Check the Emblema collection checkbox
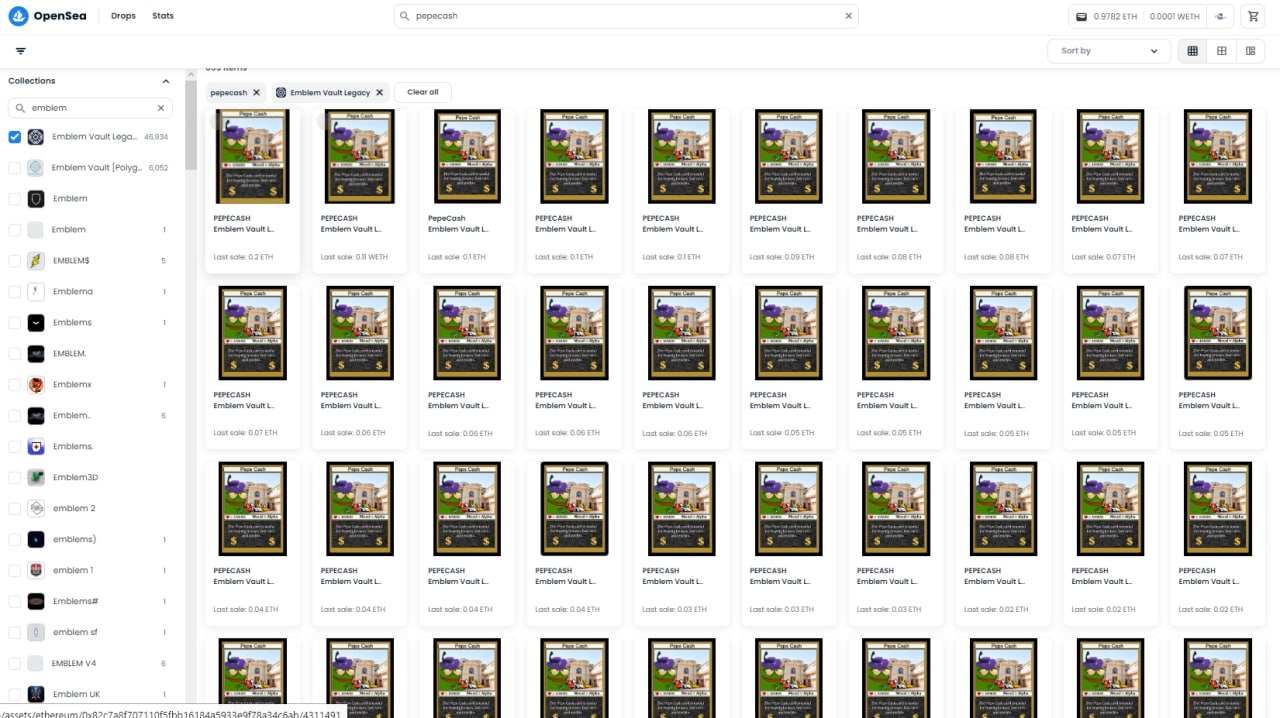1280x718 pixels. [14, 292]
